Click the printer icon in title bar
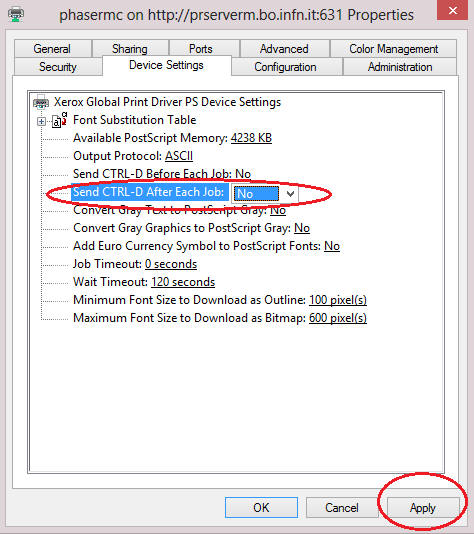Viewport: 474px width, 534px height. click(16, 15)
